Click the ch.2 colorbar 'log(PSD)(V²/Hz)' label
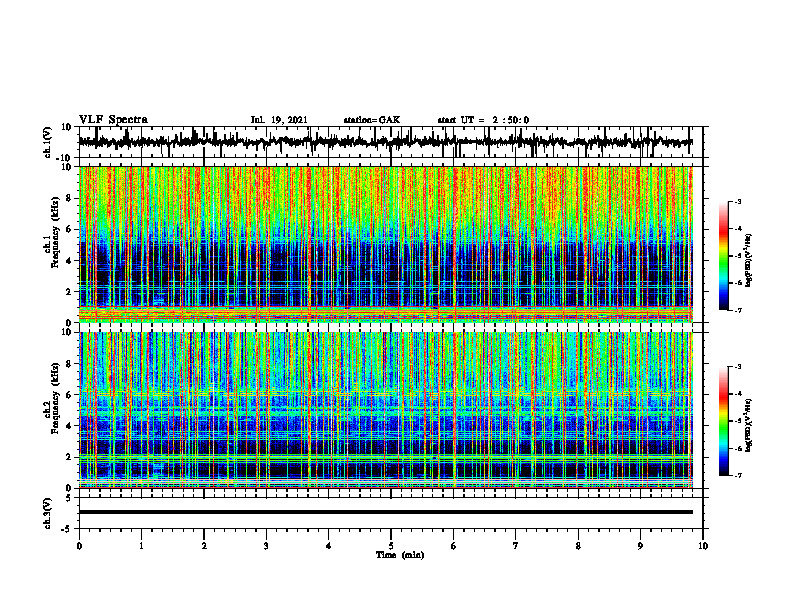 point(749,426)
